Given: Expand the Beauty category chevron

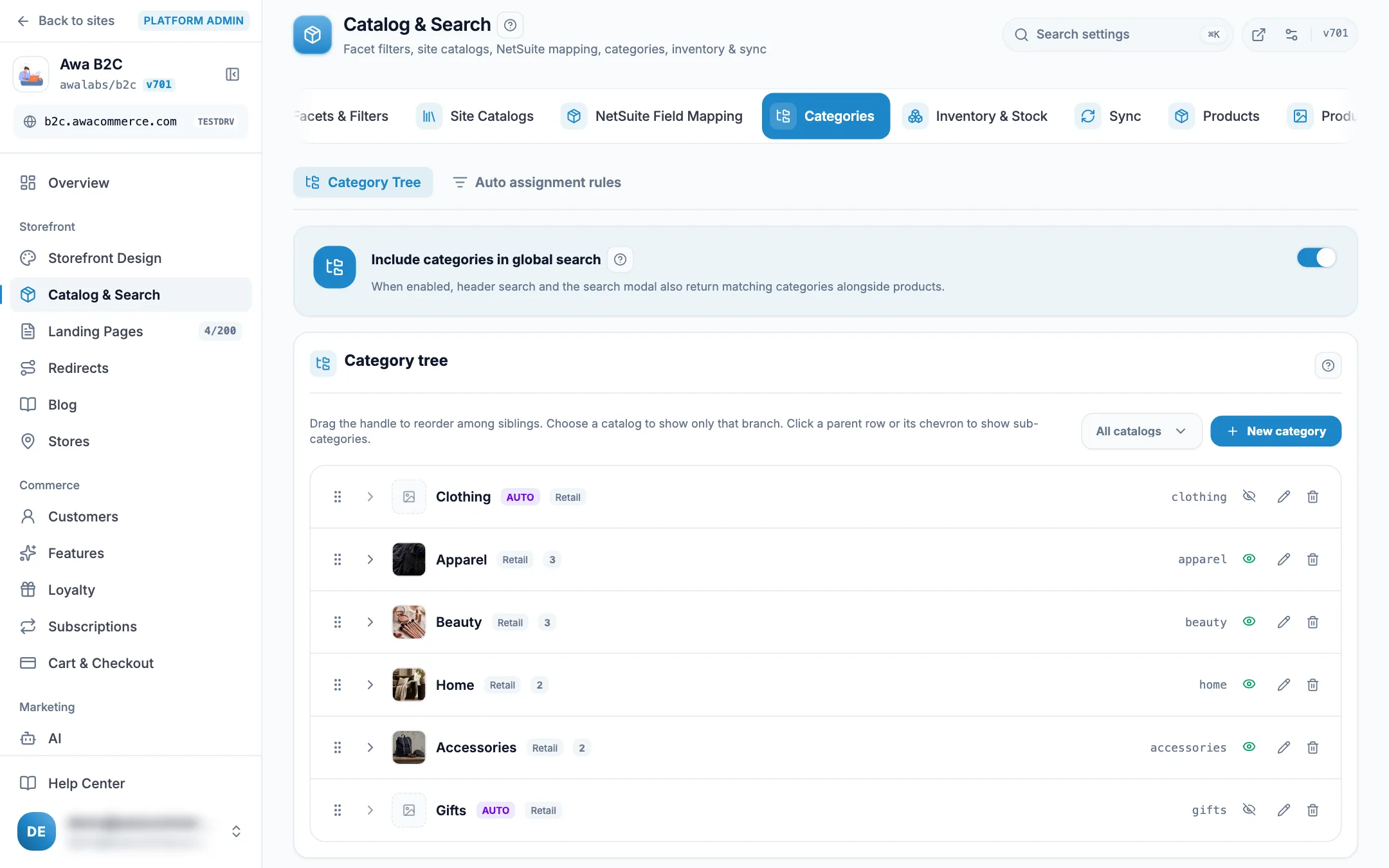Looking at the screenshot, I should coord(370,622).
